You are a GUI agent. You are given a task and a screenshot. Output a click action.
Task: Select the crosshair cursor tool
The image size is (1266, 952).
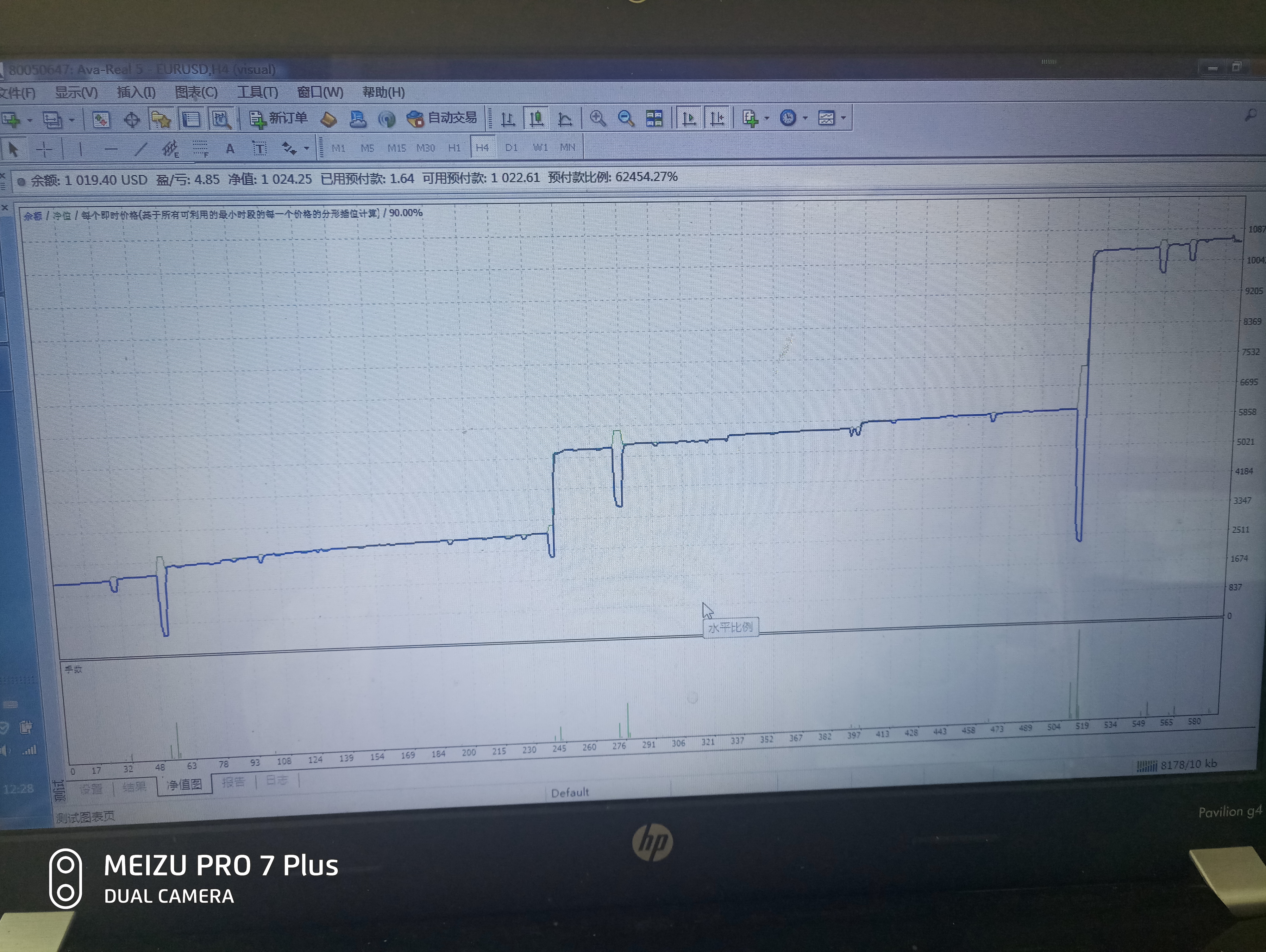pyautogui.click(x=44, y=149)
